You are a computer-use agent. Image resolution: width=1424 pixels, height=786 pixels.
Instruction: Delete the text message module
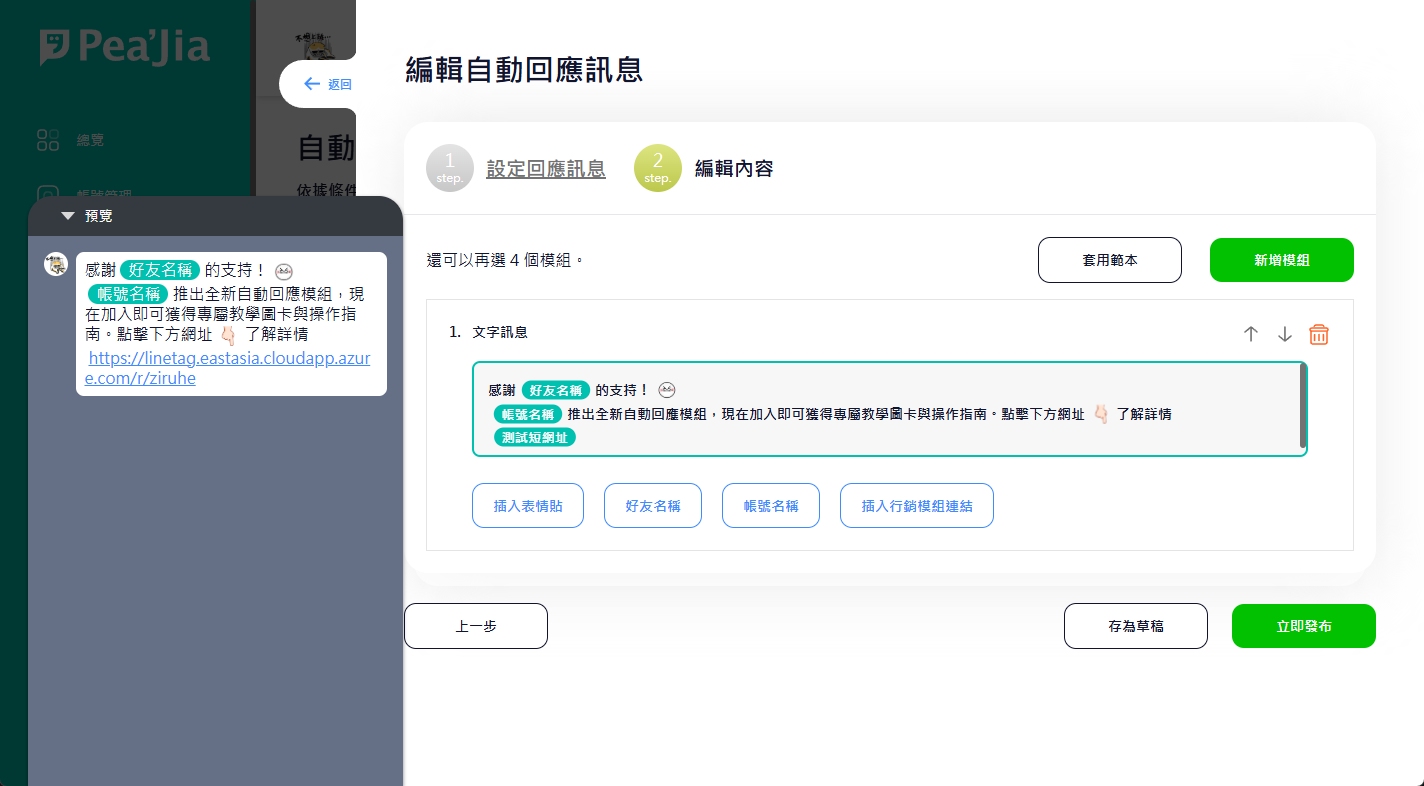tap(1319, 335)
